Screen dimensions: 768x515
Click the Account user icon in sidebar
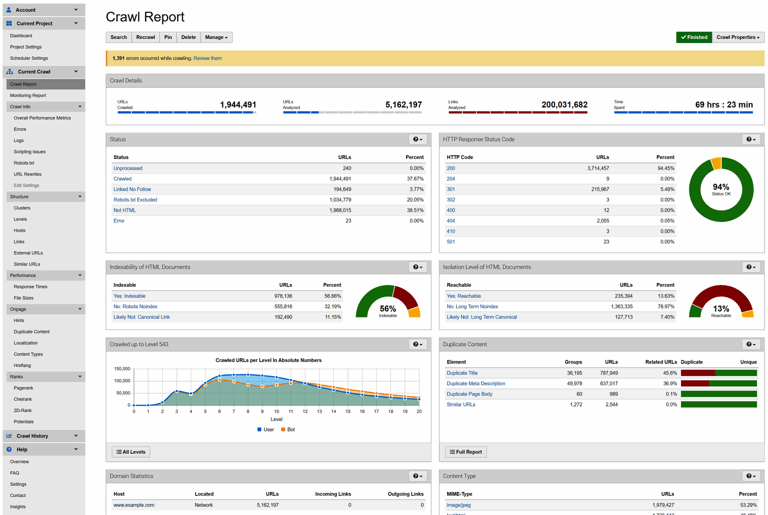(9, 10)
